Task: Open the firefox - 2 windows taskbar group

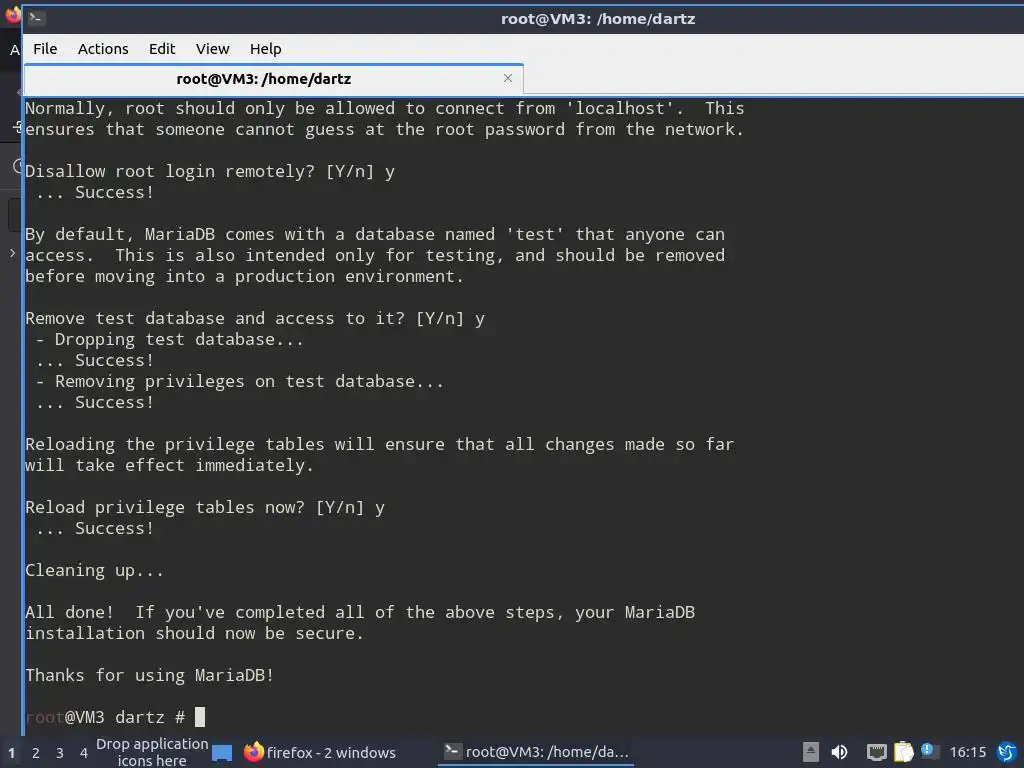Action: coord(320,752)
